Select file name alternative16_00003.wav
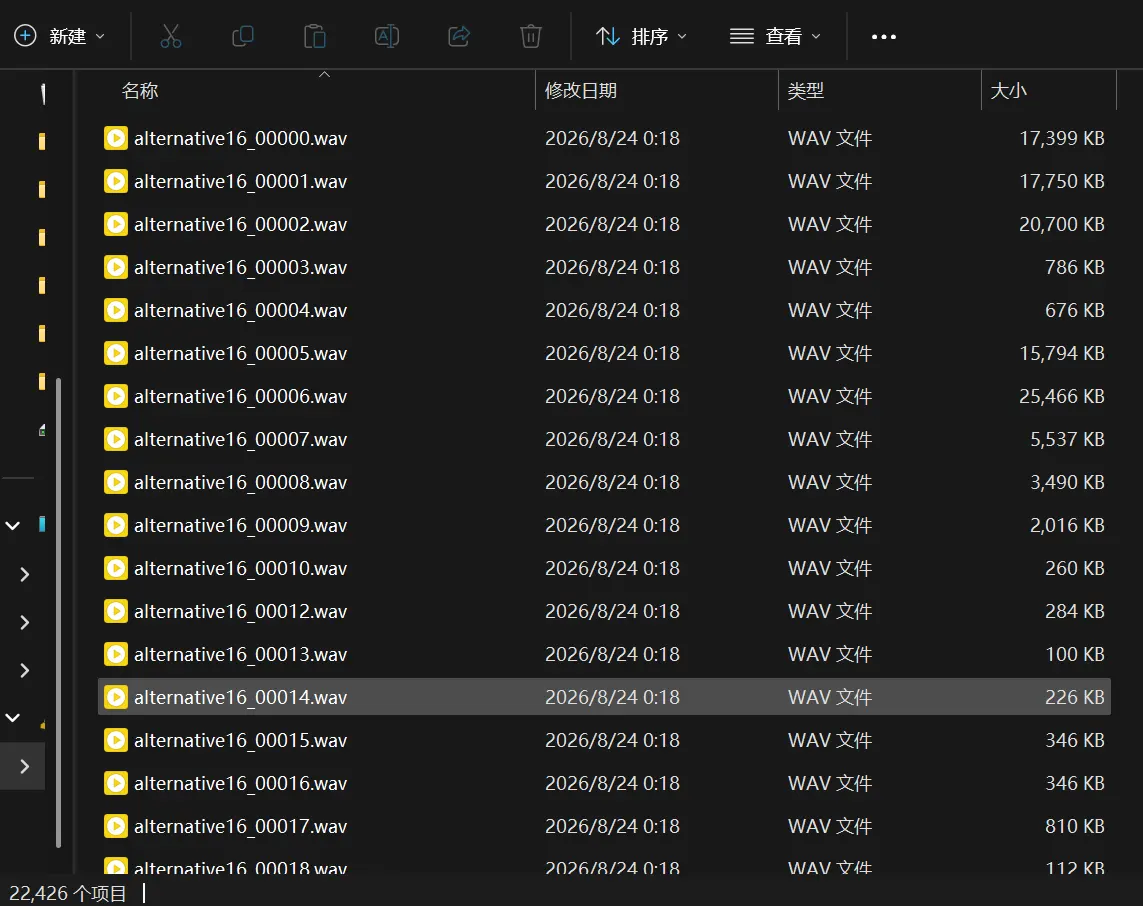 pyautogui.click(x=241, y=267)
